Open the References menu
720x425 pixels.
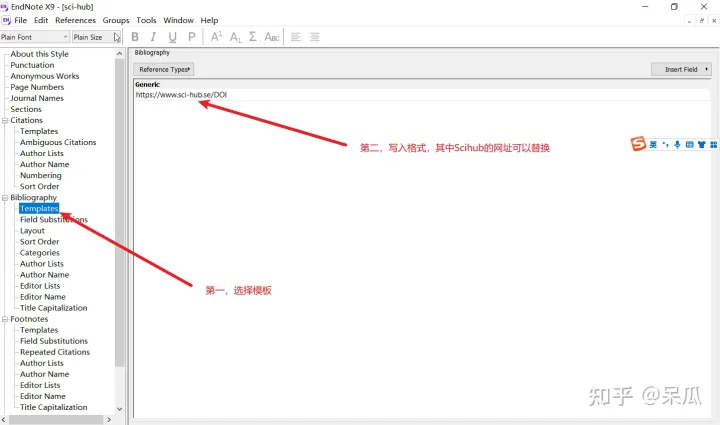point(75,20)
